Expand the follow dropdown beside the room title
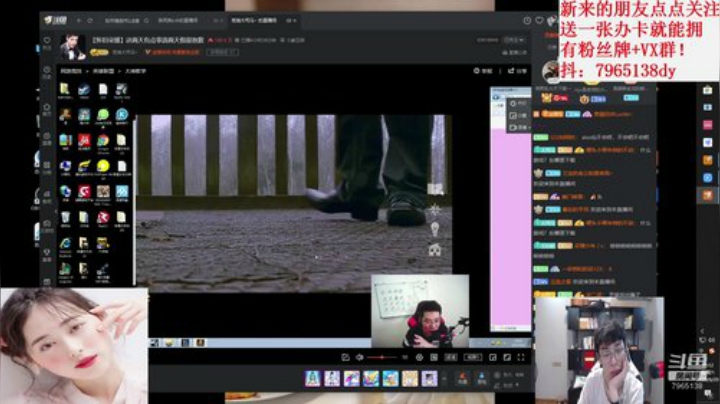Screen dimensions: 720x404 pyautogui.click(x=514, y=40)
